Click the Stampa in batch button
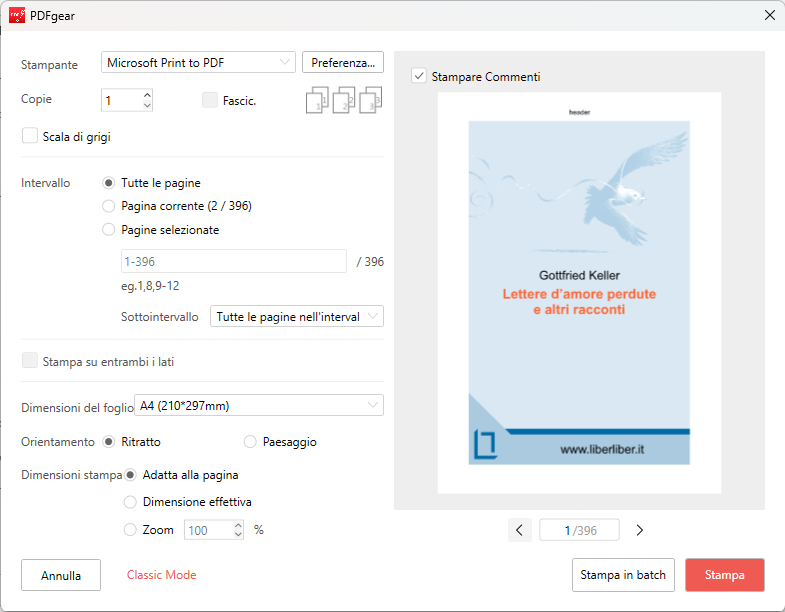This screenshot has width=785, height=612. point(623,575)
